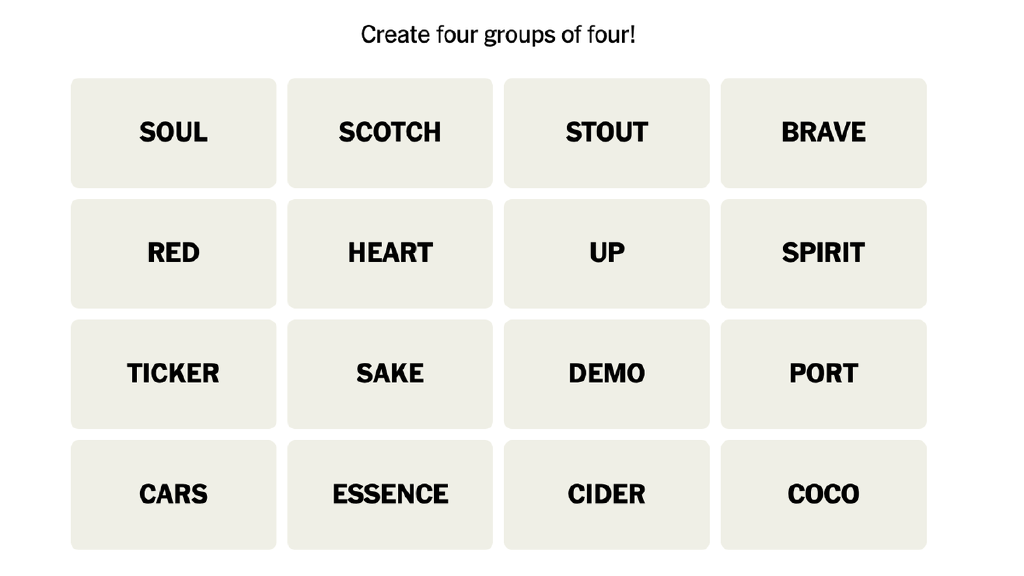Toggle selection of the word ESSENCE

pos(390,494)
